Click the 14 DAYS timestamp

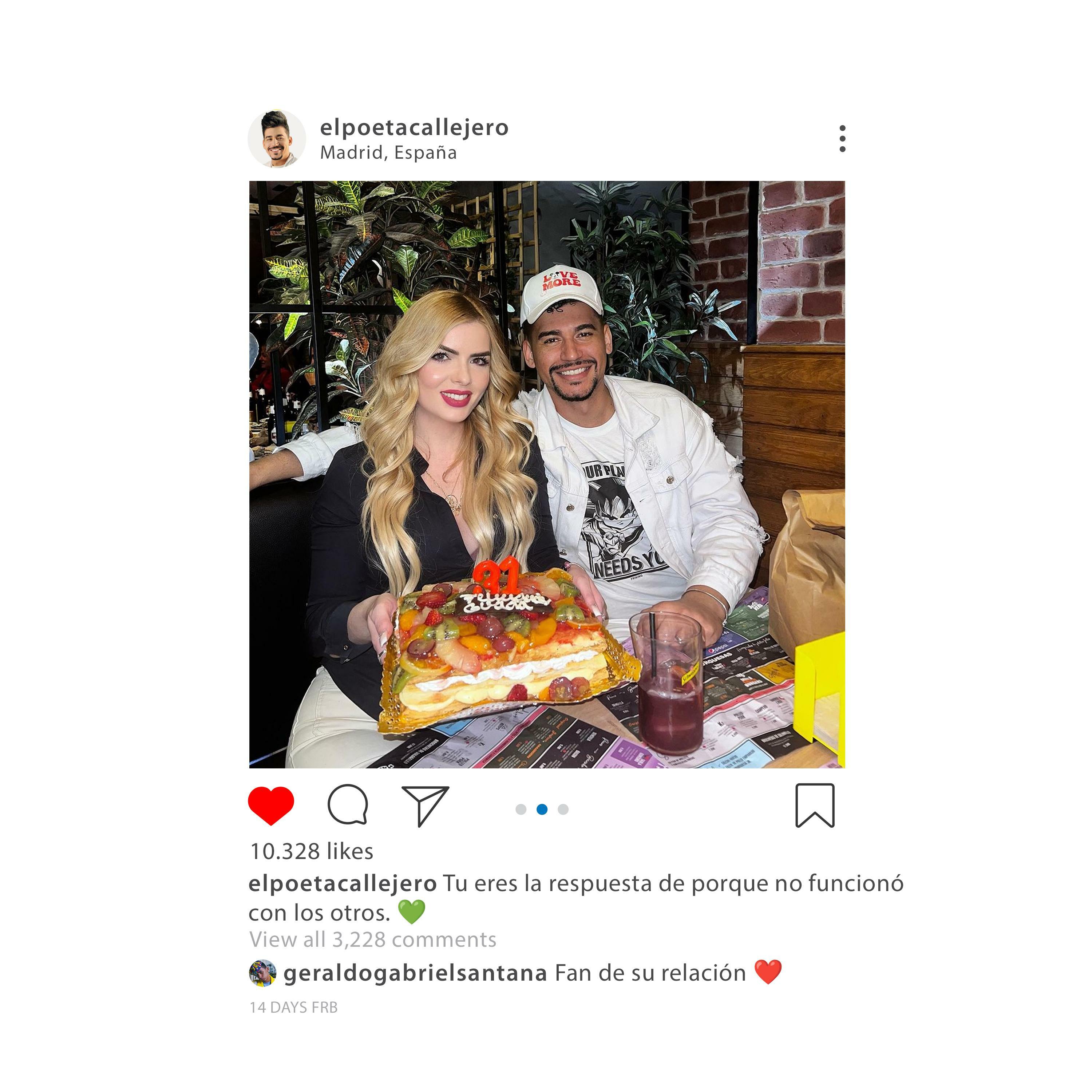293,1007
